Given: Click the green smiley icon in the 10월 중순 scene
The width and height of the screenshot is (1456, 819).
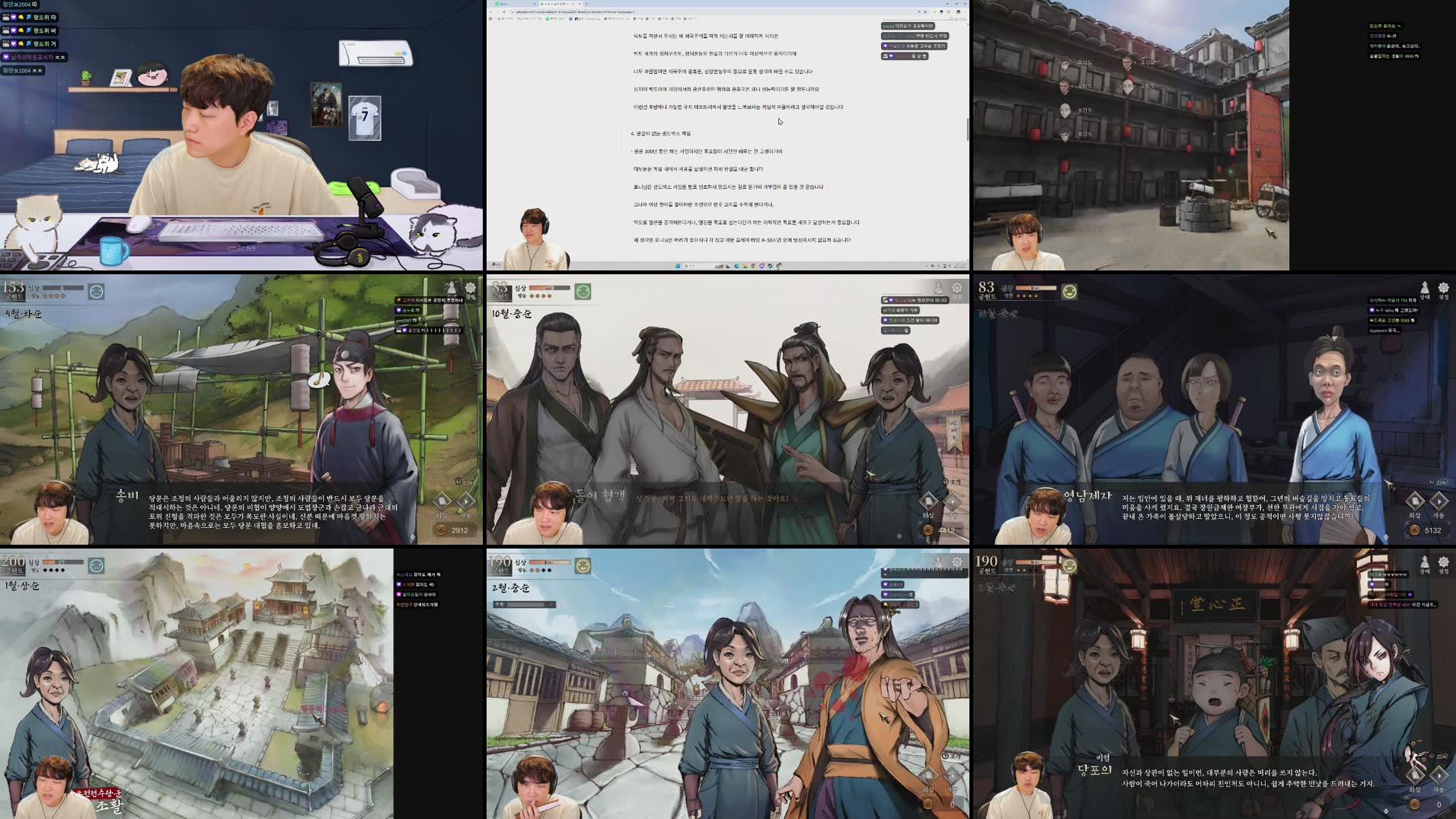Looking at the screenshot, I should pos(583,291).
